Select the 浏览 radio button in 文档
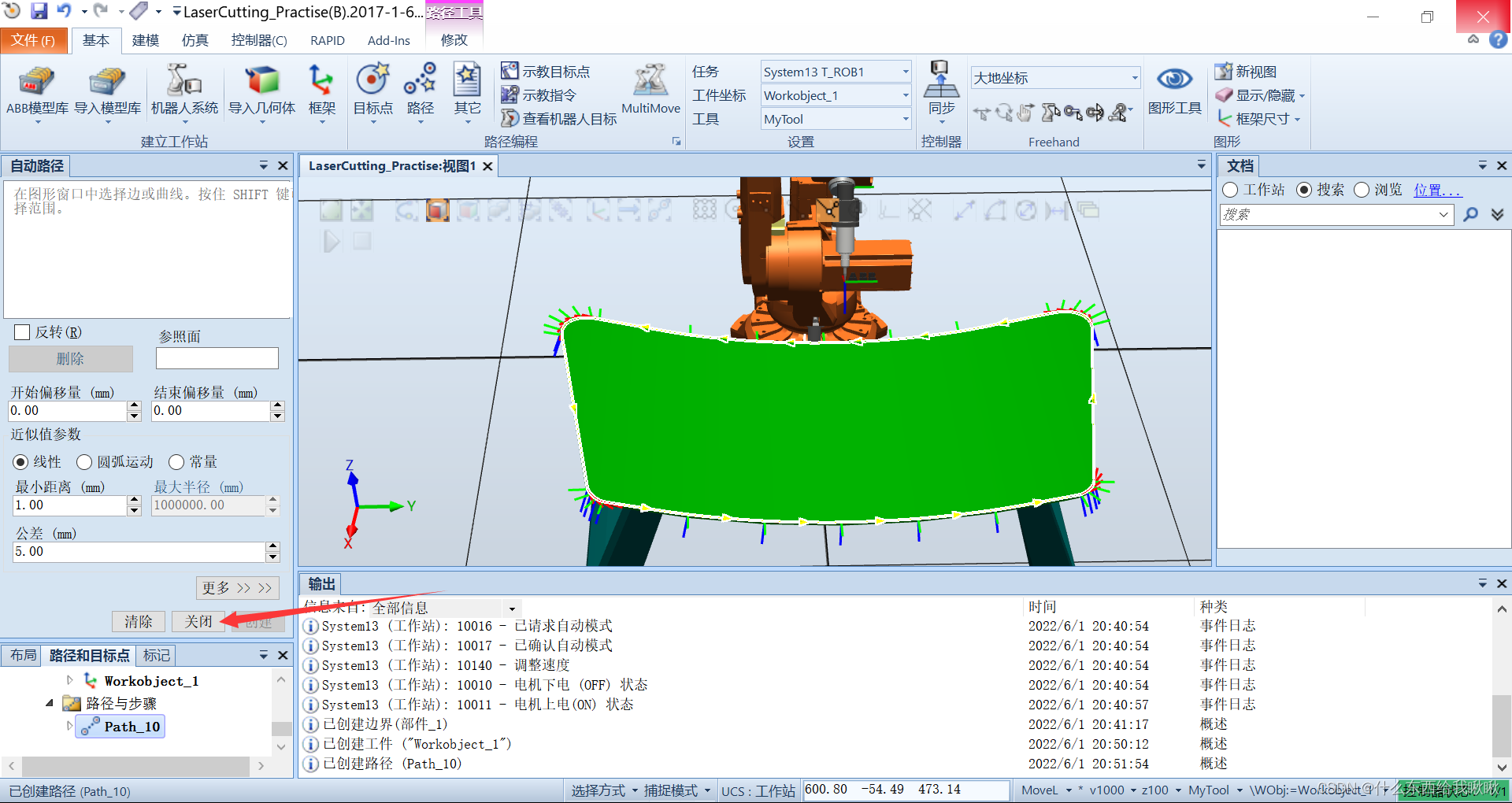This screenshot has width=1512, height=803. pyautogui.click(x=1362, y=190)
